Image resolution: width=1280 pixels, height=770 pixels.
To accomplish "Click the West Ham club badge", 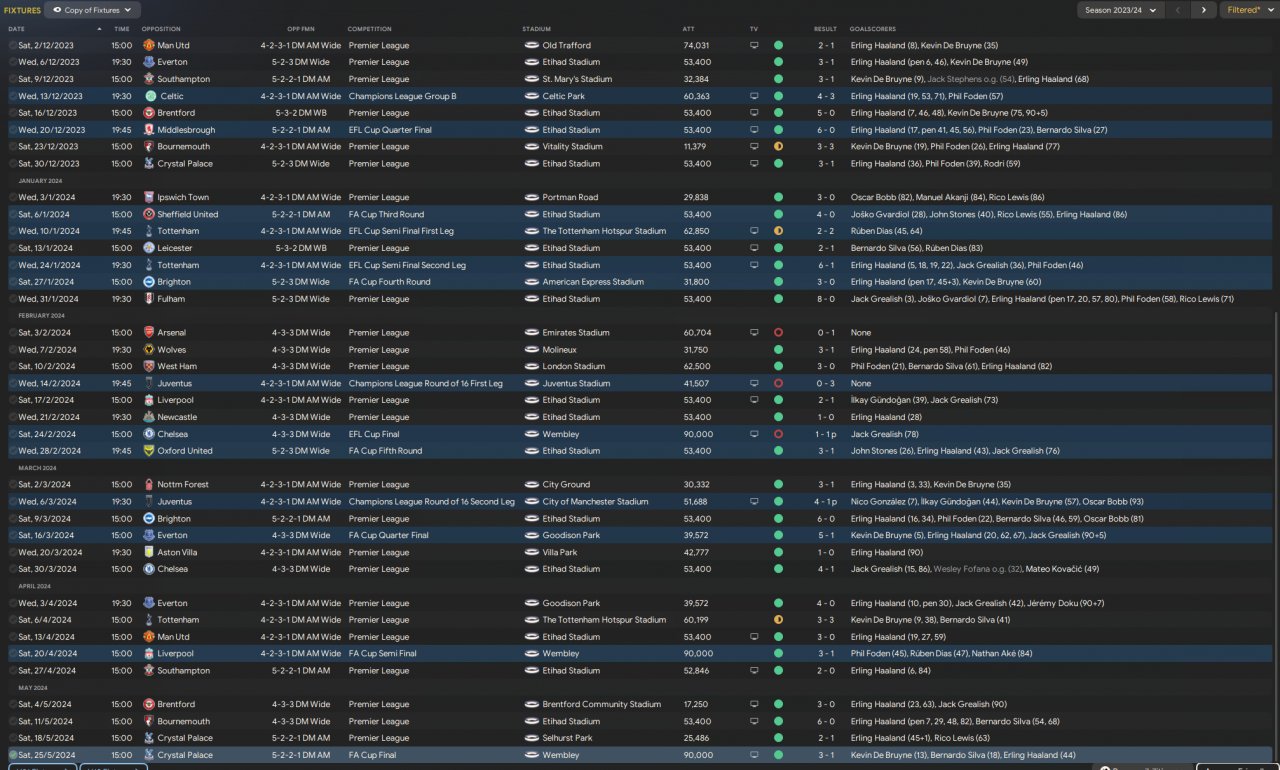I will [148, 367].
